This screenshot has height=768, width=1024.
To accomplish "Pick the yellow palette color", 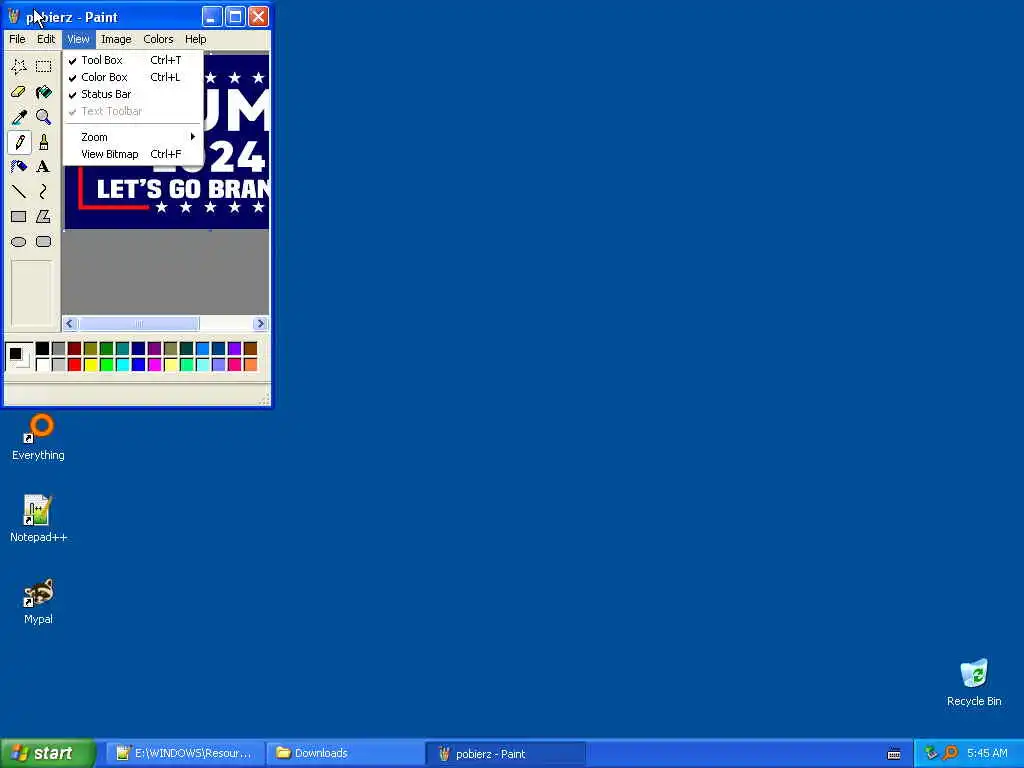I will tap(91, 364).
